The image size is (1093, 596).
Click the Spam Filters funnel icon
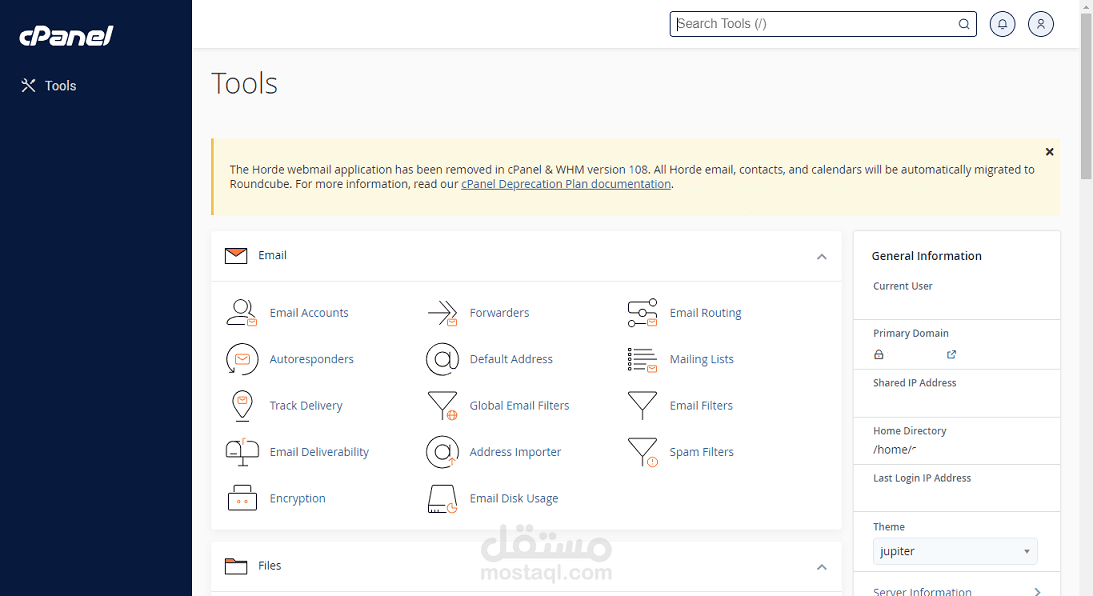[642, 452]
